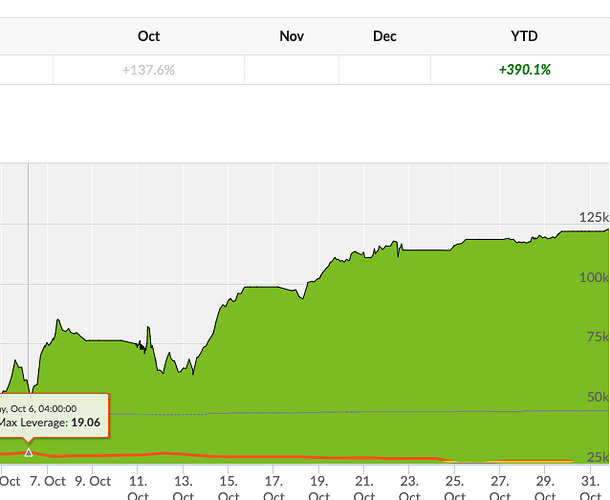Image resolution: width=610 pixels, height=500 pixels.
Task: Click the 13. Oct x-axis label
Action: click(183, 489)
